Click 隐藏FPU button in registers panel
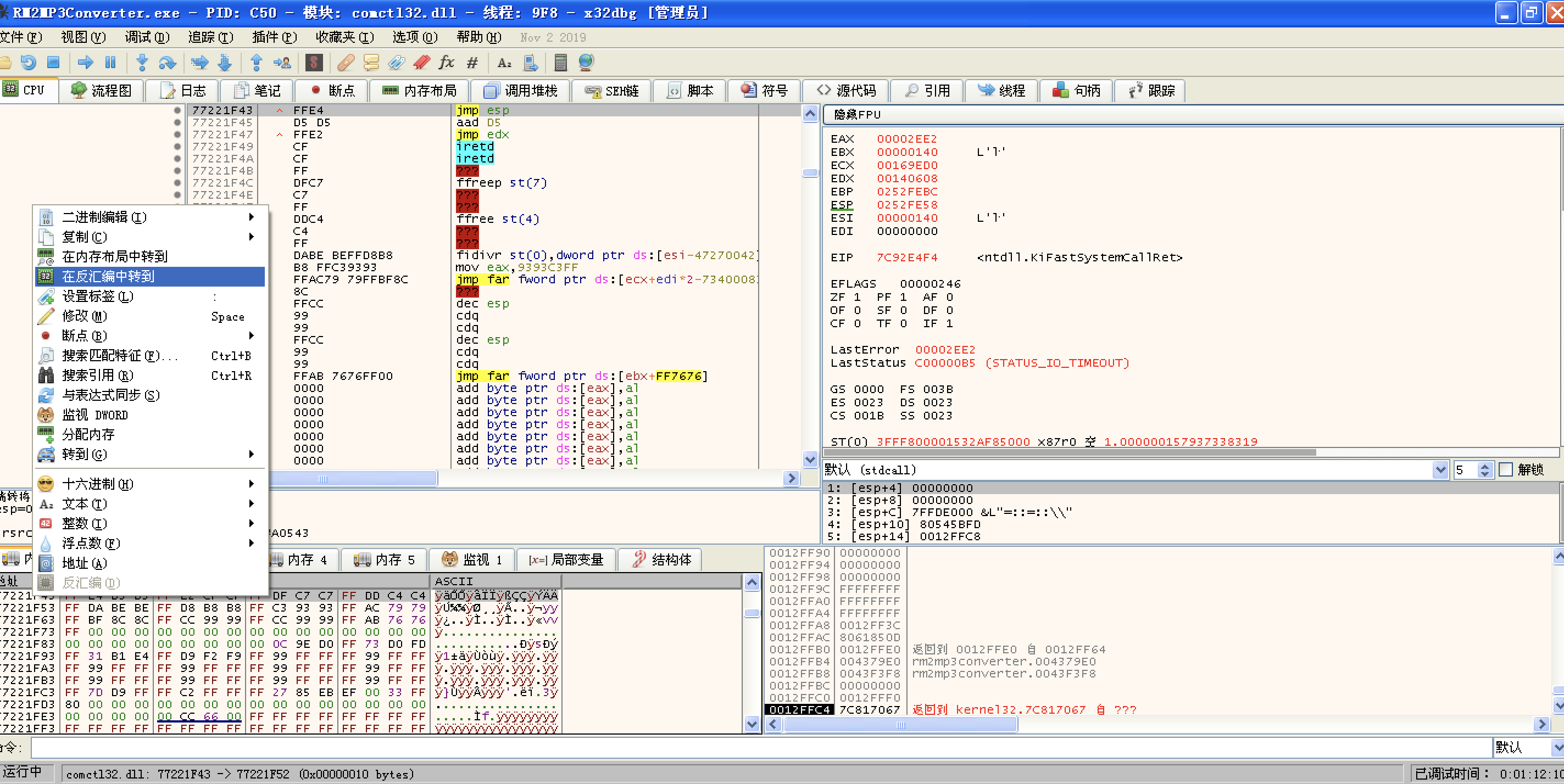Viewport: 1564px width, 784px height. 856,115
